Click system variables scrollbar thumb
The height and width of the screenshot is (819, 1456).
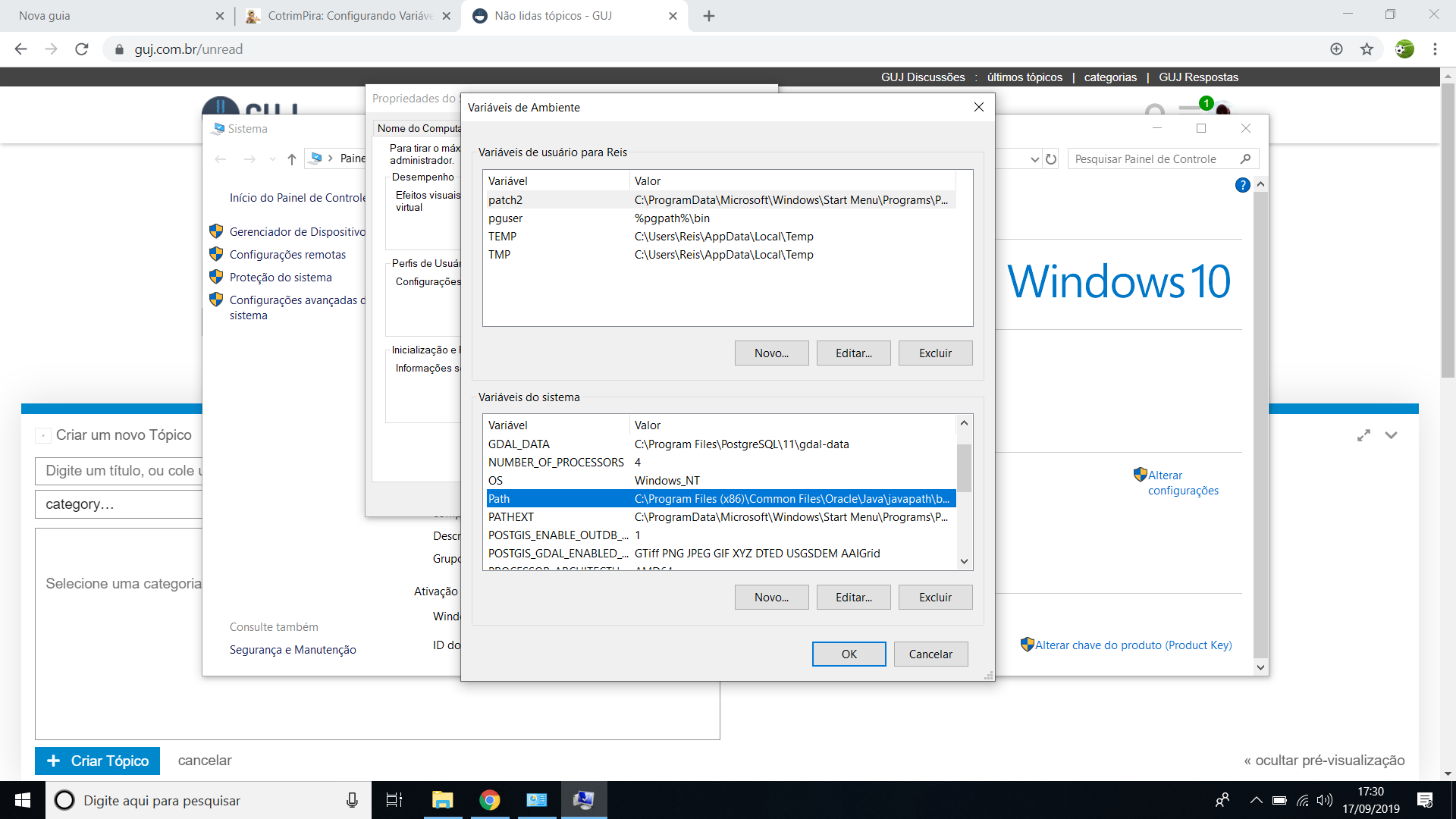tap(964, 468)
